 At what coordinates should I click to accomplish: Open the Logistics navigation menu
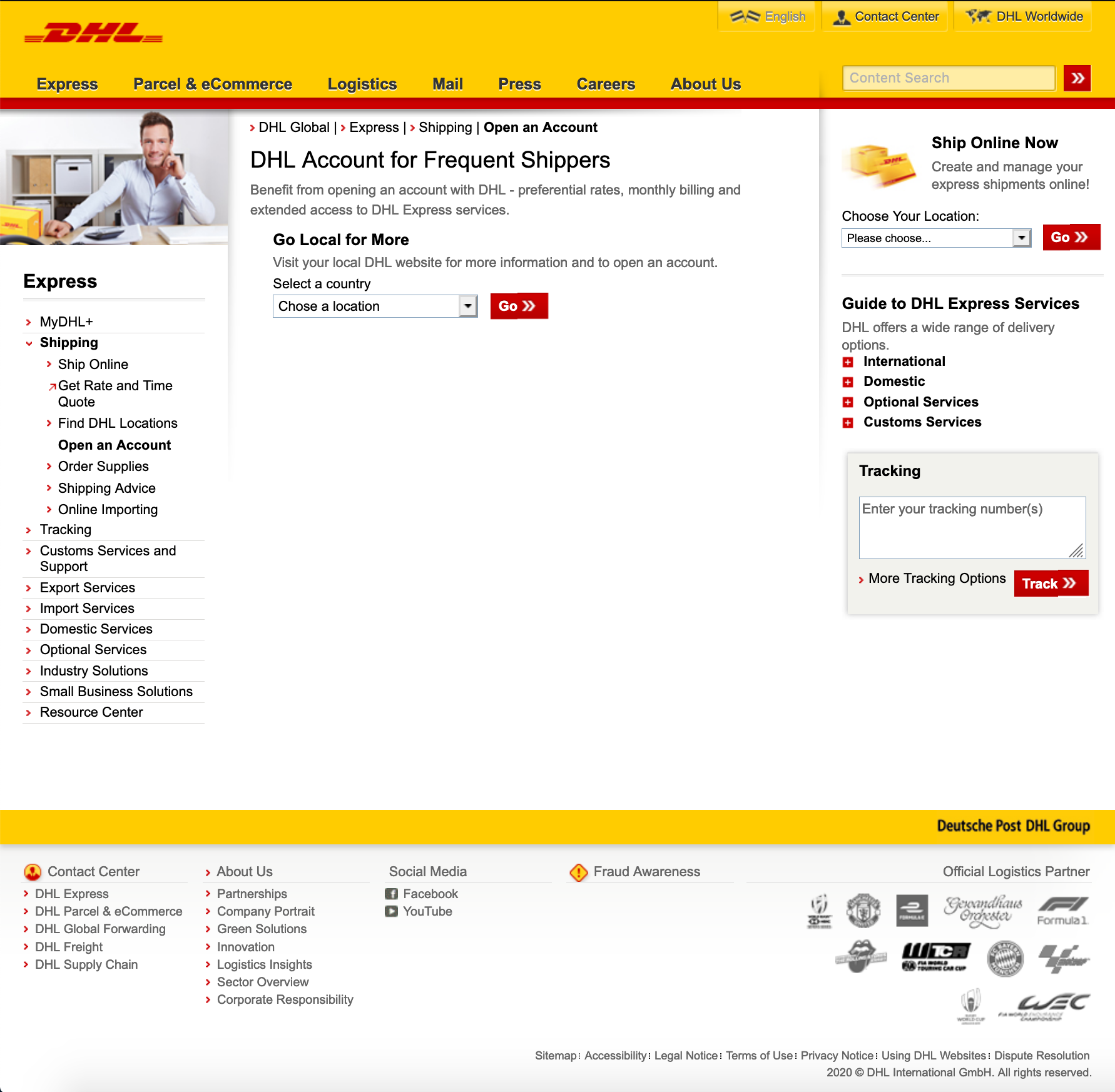pyautogui.click(x=362, y=84)
